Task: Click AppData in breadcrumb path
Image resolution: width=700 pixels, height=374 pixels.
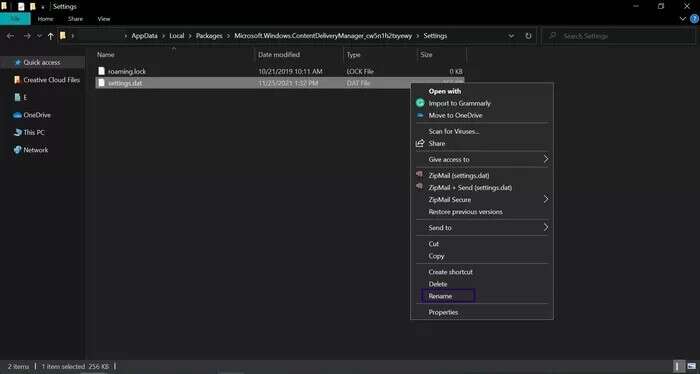Action: click(x=144, y=36)
